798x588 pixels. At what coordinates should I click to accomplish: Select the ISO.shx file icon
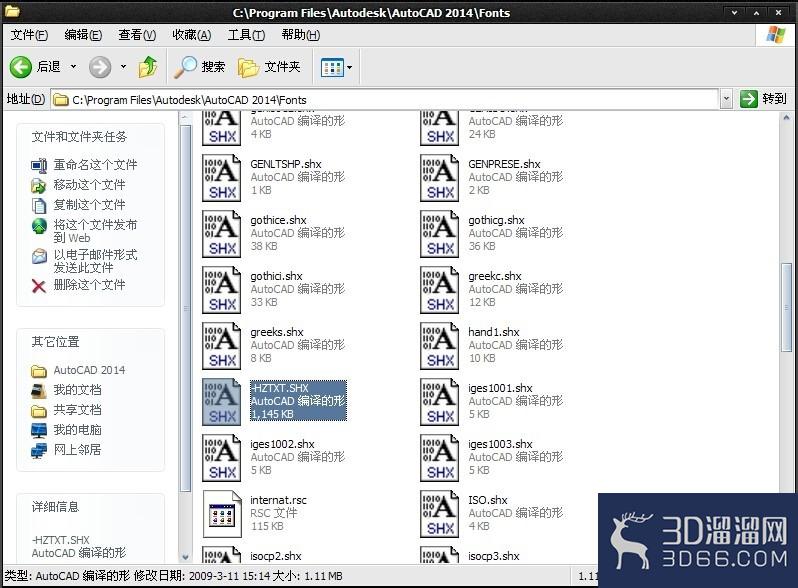coord(439,514)
